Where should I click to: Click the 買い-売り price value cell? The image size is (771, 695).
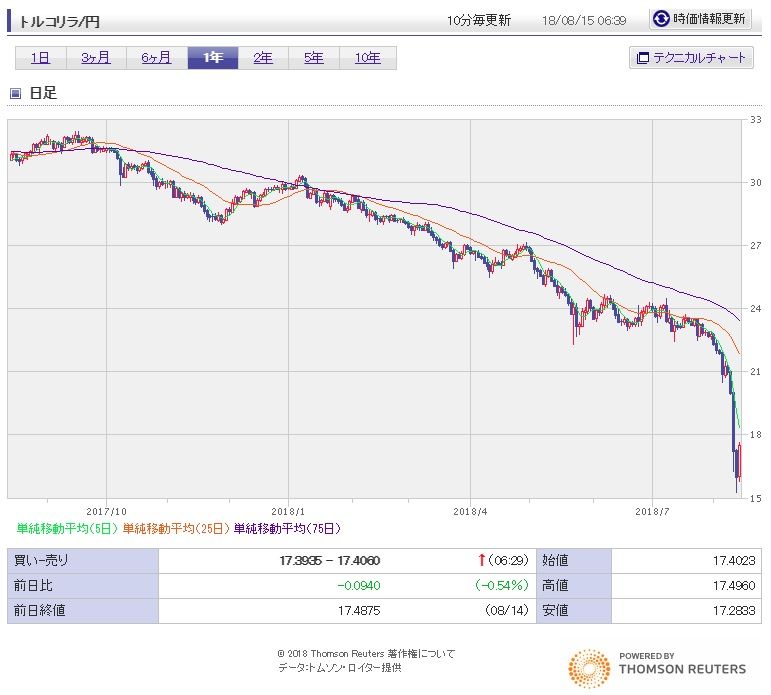click(x=330, y=561)
